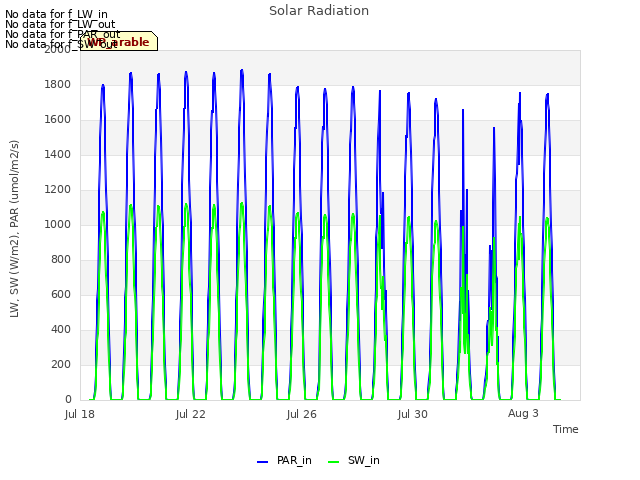
Task: Click the WP_arable annotation label
Action: [119, 41]
